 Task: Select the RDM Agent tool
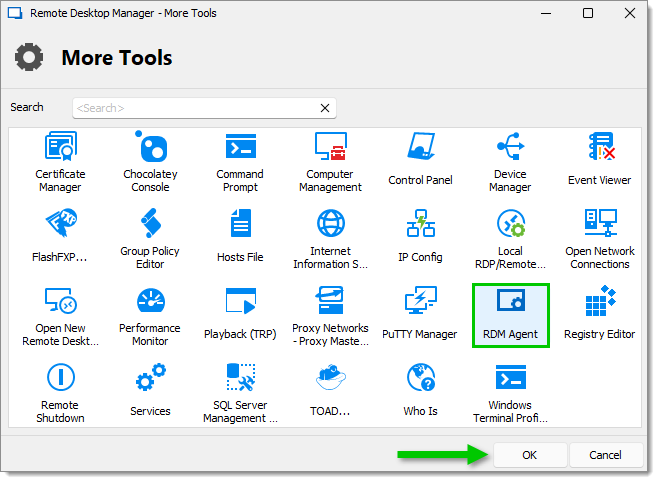tap(511, 315)
